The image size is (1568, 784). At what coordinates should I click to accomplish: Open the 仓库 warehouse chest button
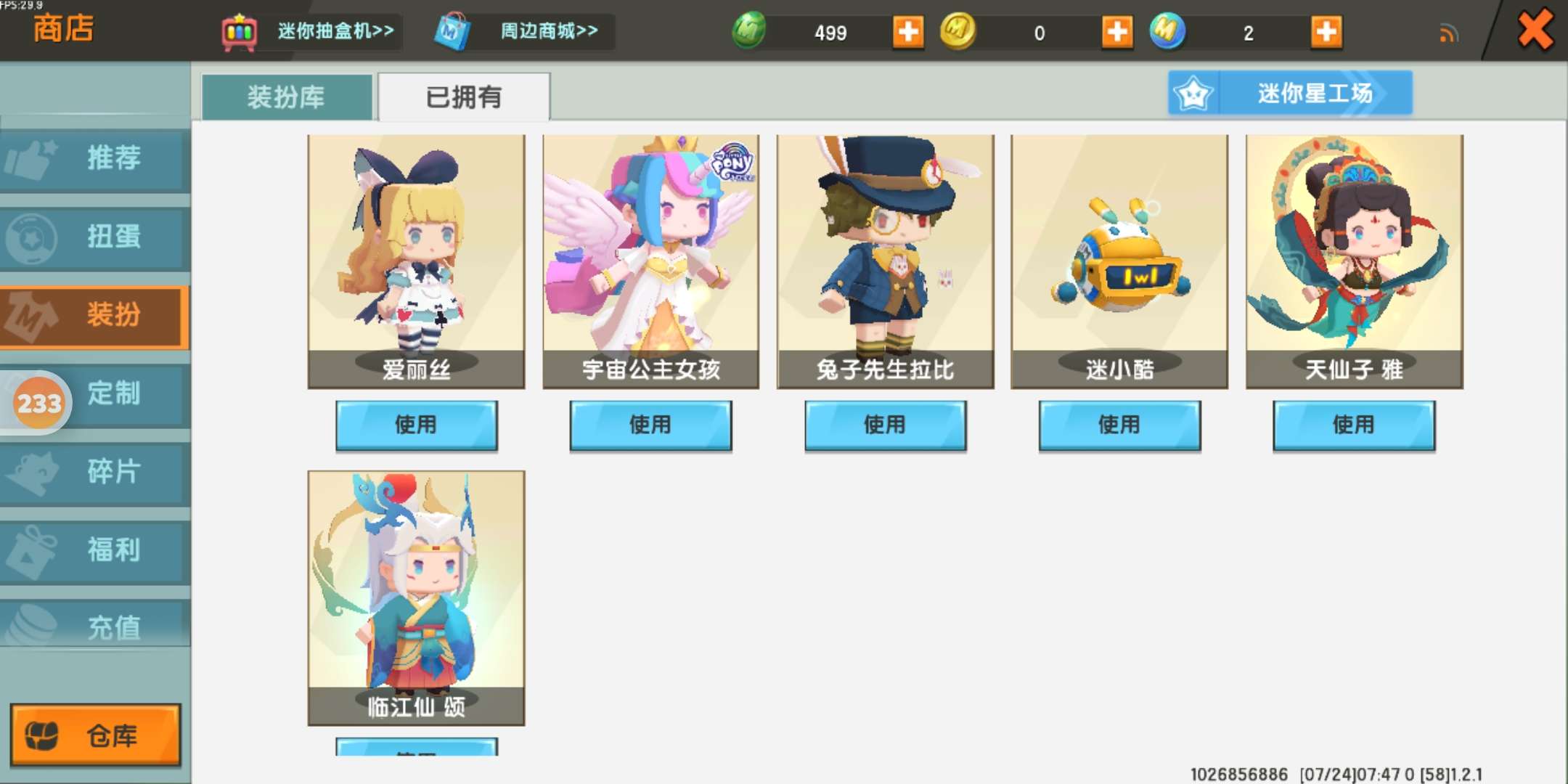click(x=95, y=735)
